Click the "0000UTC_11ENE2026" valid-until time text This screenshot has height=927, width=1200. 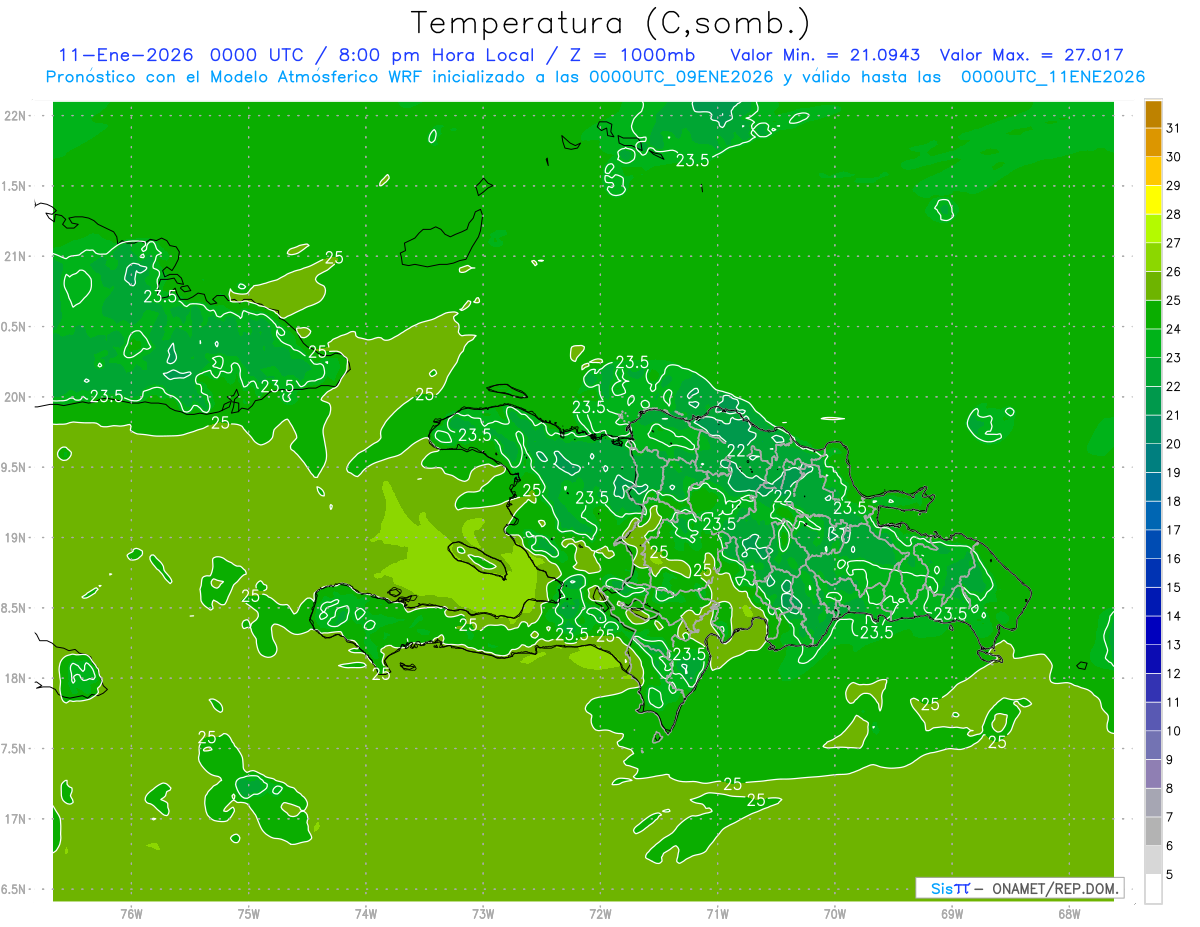1052,77
